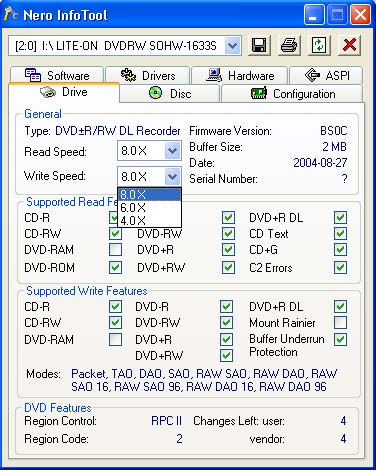Toggle DVD+RW read feature checkbox

click(x=228, y=267)
